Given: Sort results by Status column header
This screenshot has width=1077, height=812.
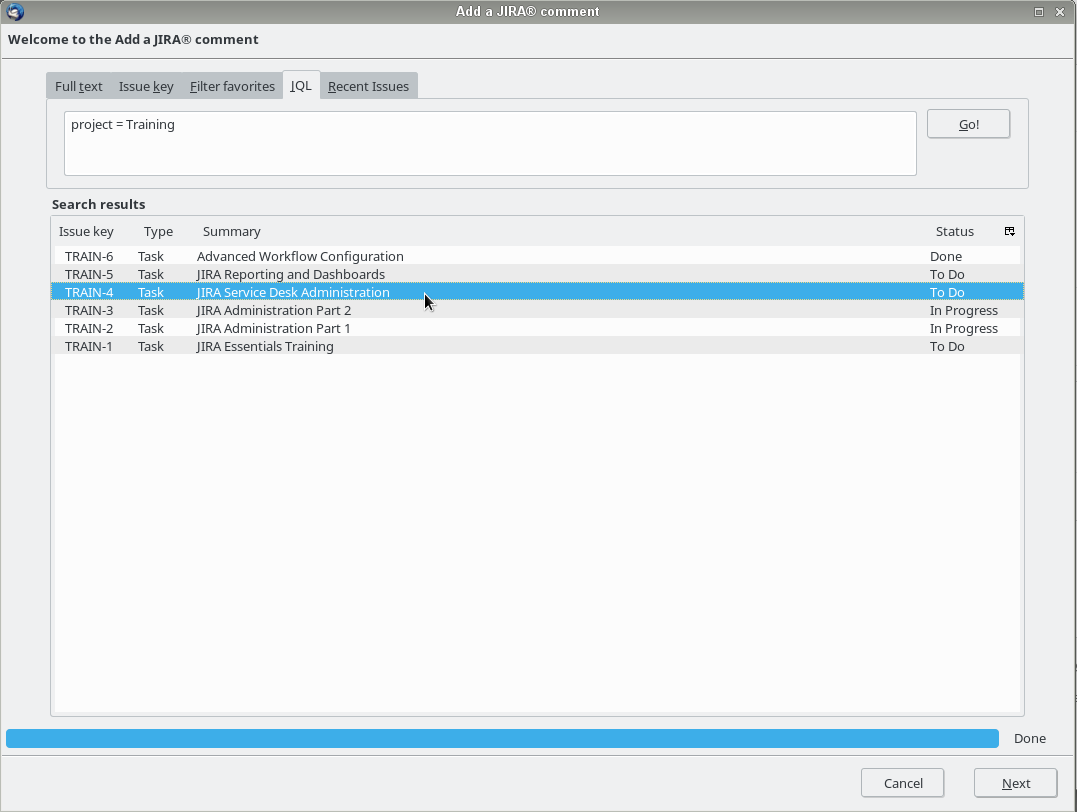Looking at the screenshot, I should [954, 231].
